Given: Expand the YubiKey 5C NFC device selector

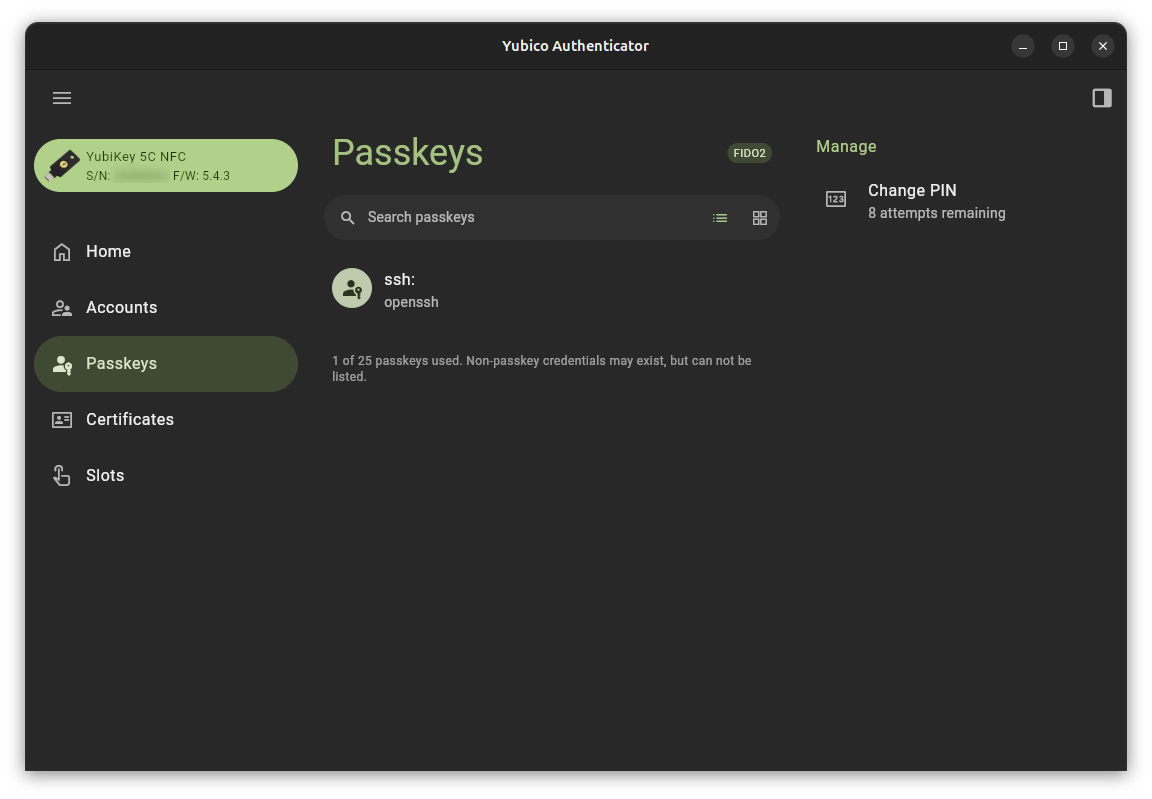Looking at the screenshot, I should pos(165,165).
